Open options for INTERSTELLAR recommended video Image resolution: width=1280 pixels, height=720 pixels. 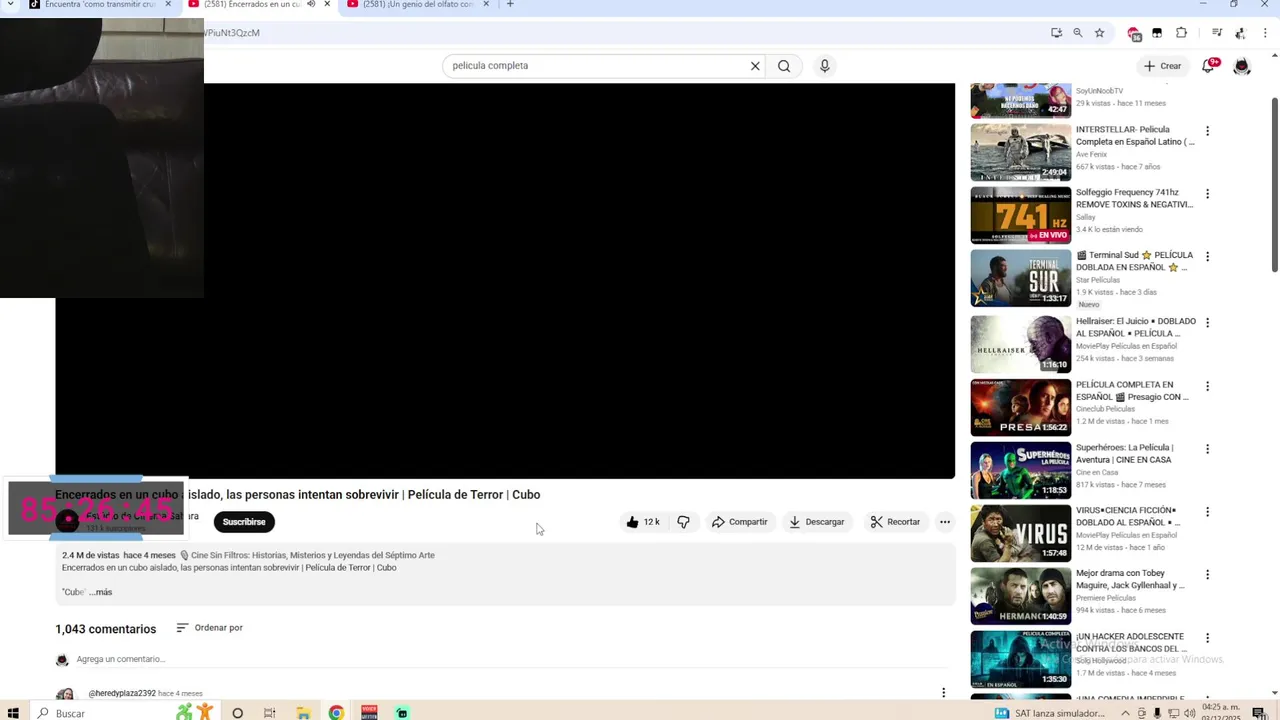click(x=1207, y=131)
